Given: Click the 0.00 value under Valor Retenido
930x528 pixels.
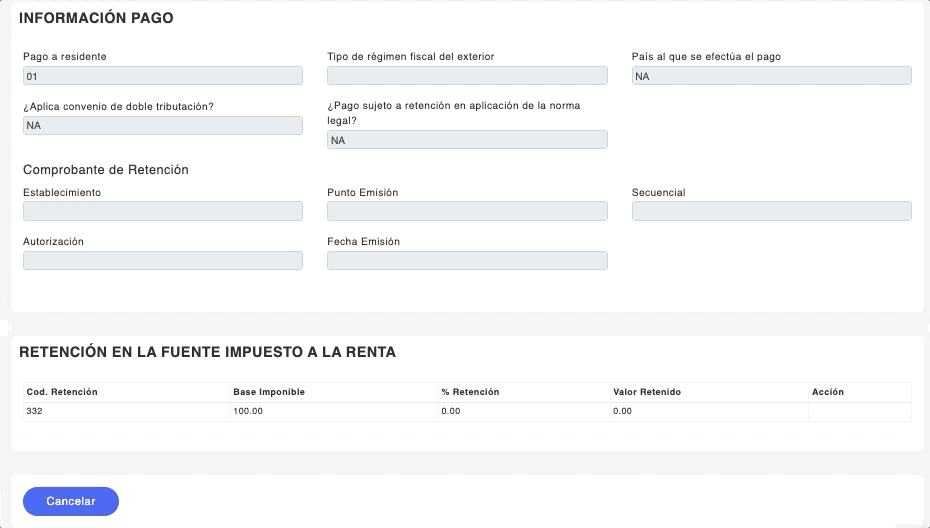Looking at the screenshot, I should (x=623, y=411).
